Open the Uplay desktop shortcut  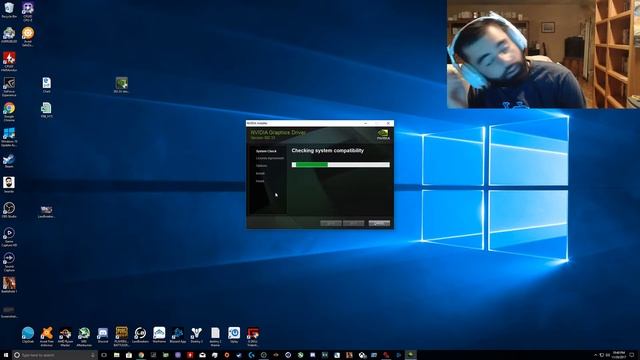coord(234,335)
